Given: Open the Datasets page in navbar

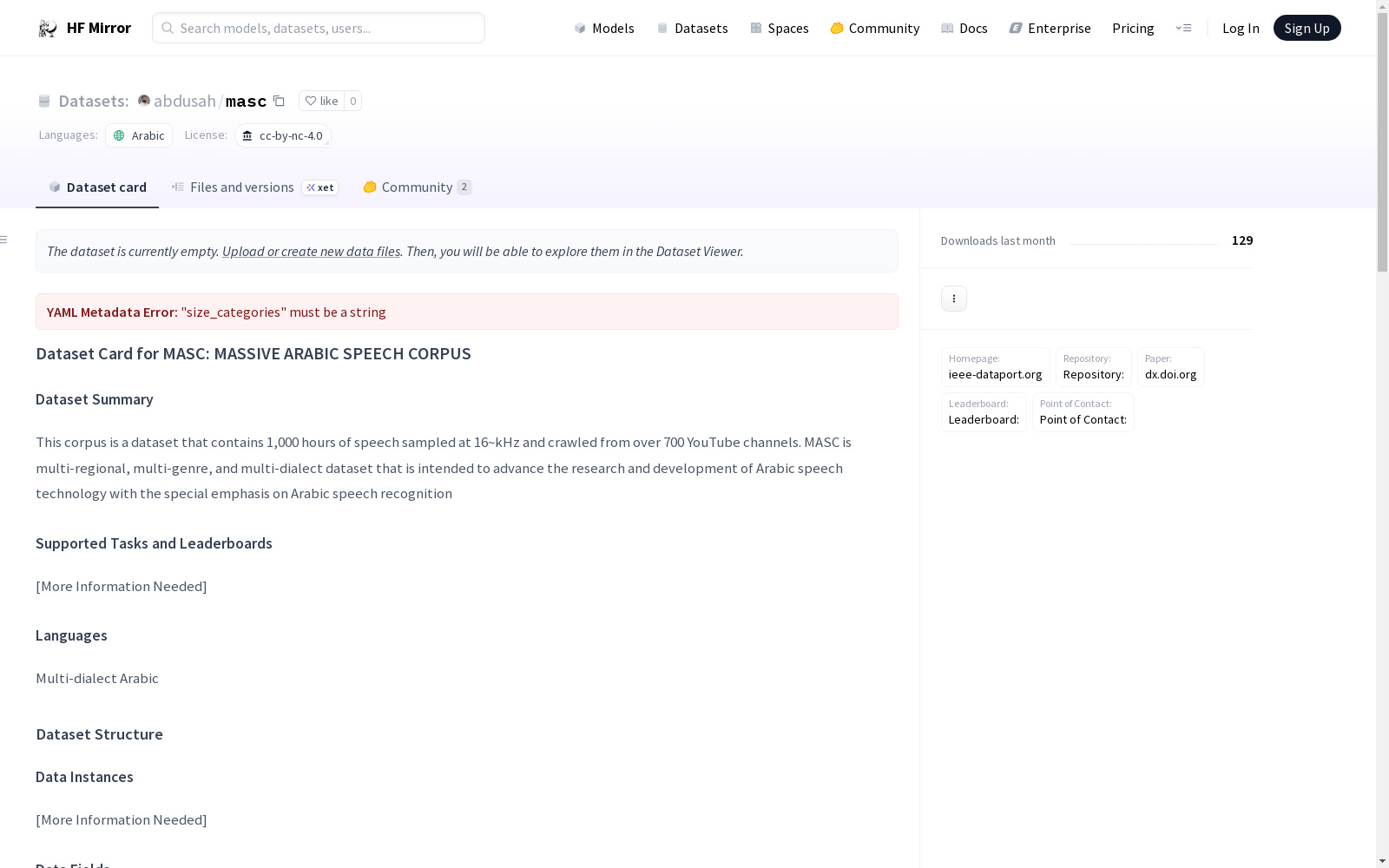Looking at the screenshot, I should [x=692, y=28].
